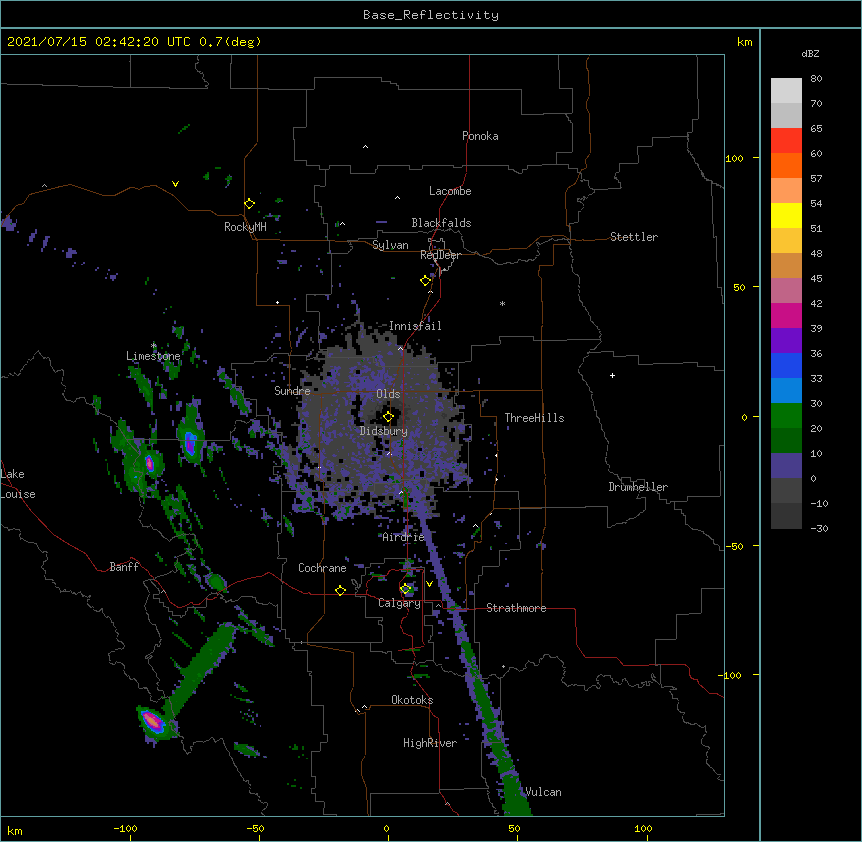Screen dimensions: 862x842
Task: Select the yellow diamond marker below RedDeer
Action: [425, 281]
